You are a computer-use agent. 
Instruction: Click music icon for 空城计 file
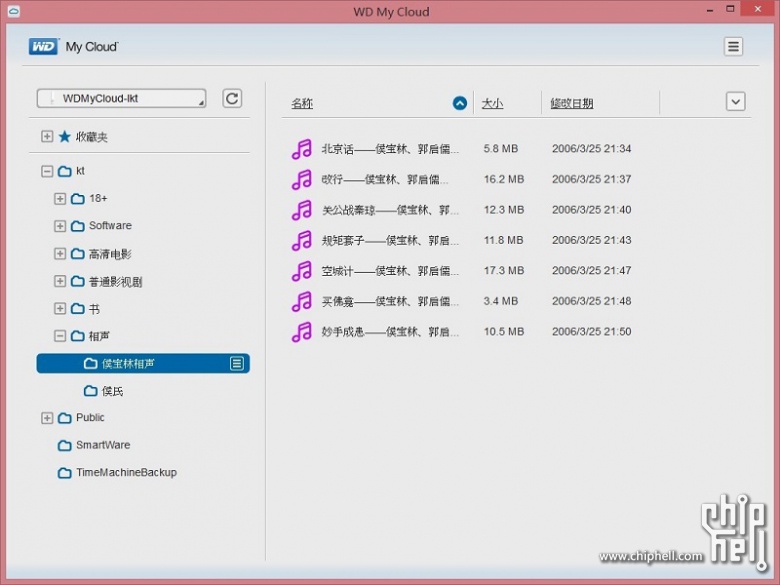tap(301, 271)
